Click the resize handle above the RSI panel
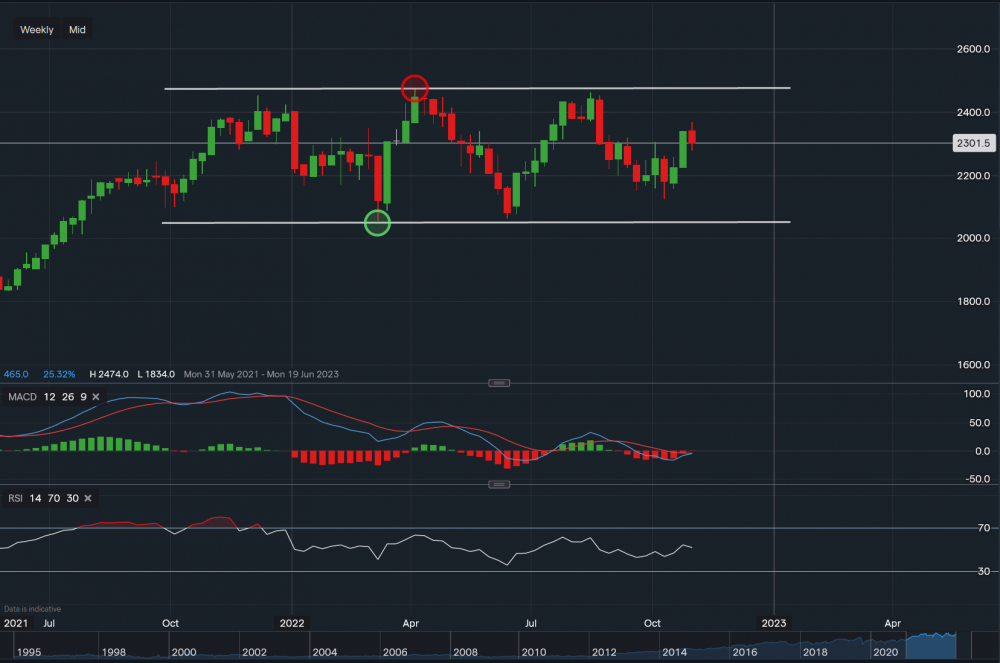 [x=499, y=483]
